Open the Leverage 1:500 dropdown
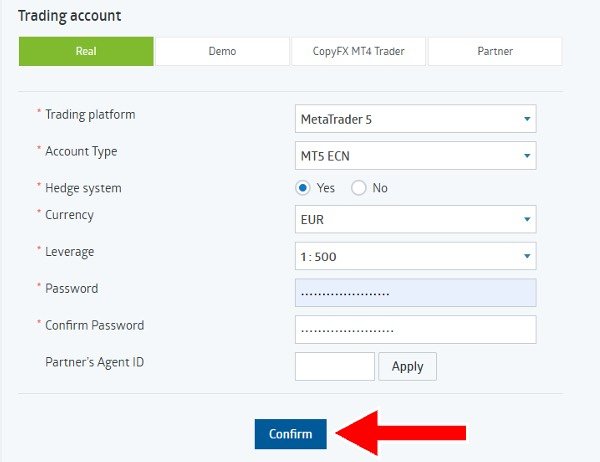This screenshot has height=462, width=600. [x=415, y=256]
